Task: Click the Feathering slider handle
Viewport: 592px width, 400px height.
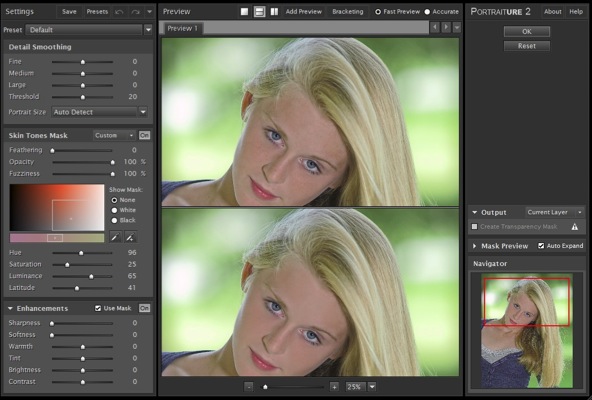Action: (52, 151)
